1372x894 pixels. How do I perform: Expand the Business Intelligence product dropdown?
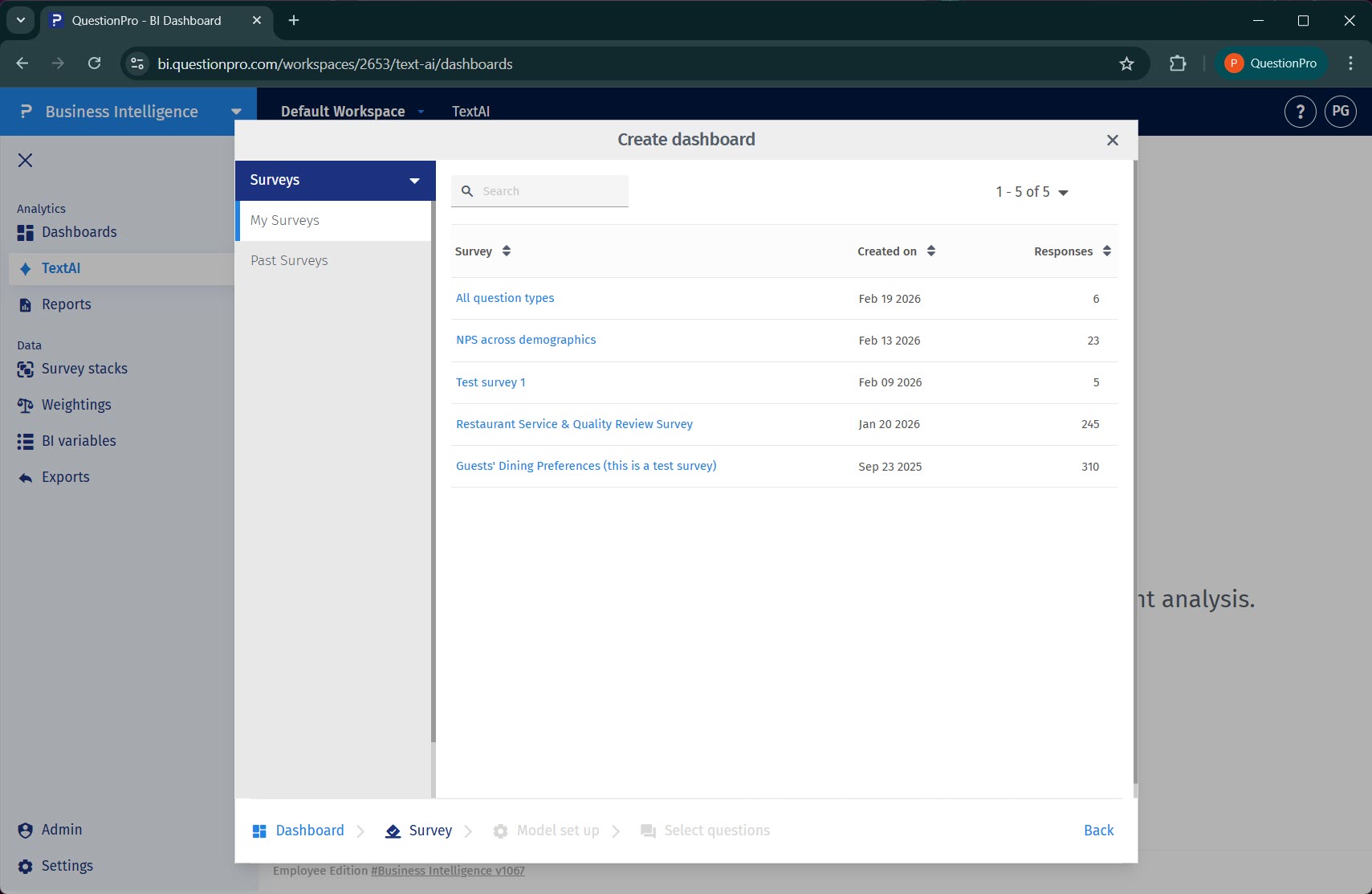pos(236,112)
